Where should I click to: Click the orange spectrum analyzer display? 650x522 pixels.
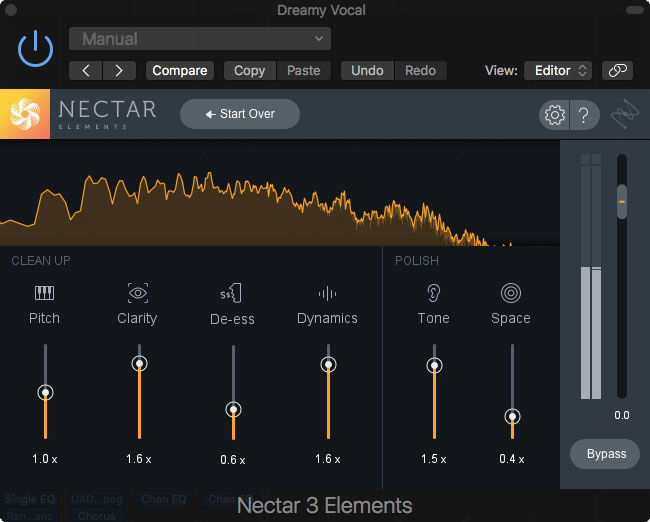click(x=280, y=194)
